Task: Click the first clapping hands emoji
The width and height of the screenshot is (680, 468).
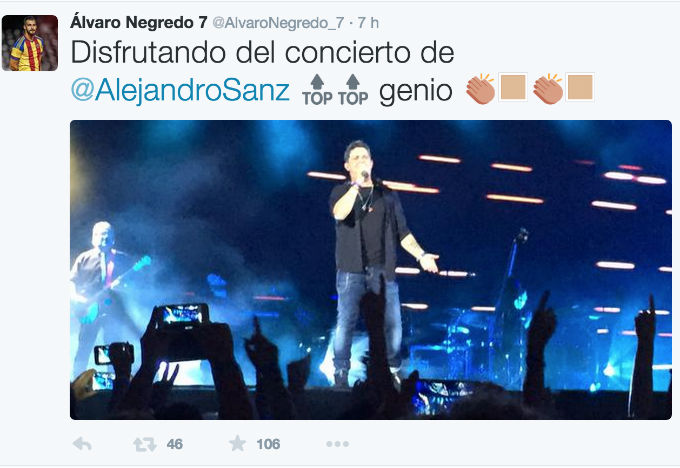Action: point(481,89)
